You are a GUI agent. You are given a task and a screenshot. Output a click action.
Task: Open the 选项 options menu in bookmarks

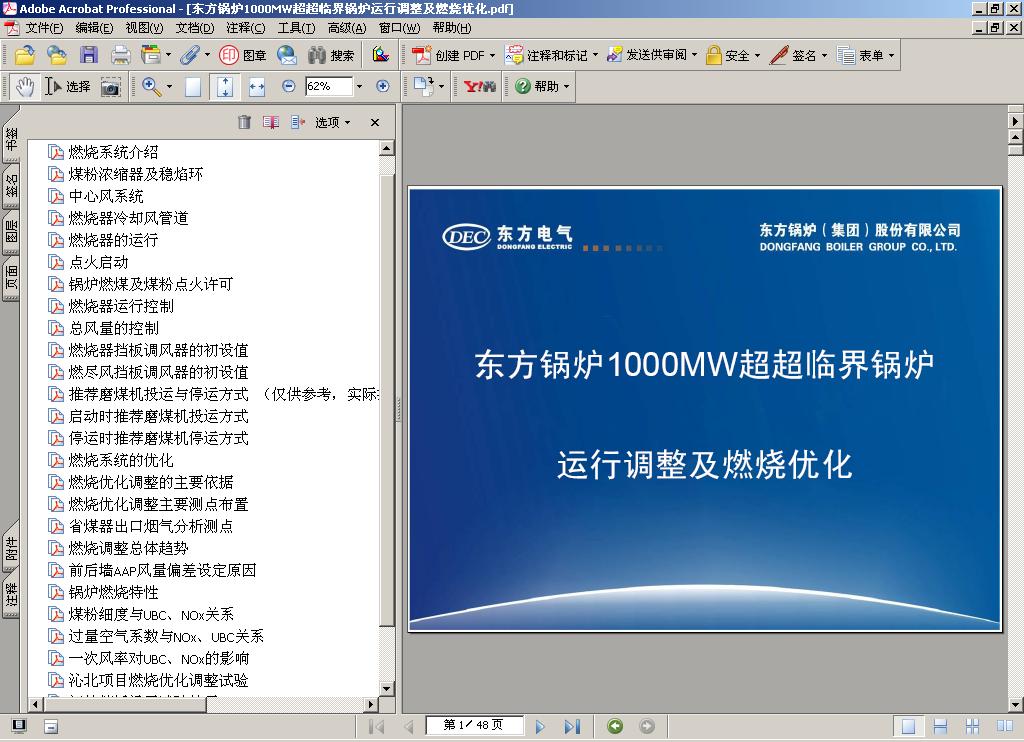[332, 122]
